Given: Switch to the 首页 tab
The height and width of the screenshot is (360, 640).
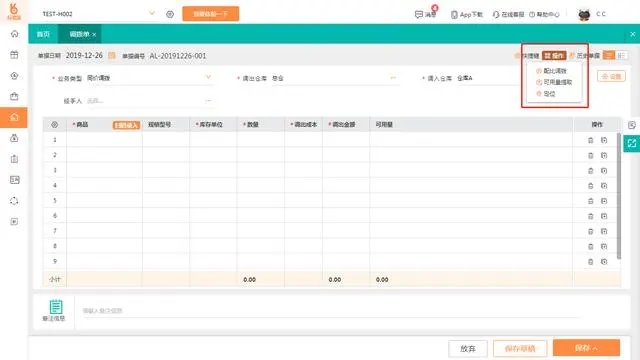Looking at the screenshot, I should [43, 34].
